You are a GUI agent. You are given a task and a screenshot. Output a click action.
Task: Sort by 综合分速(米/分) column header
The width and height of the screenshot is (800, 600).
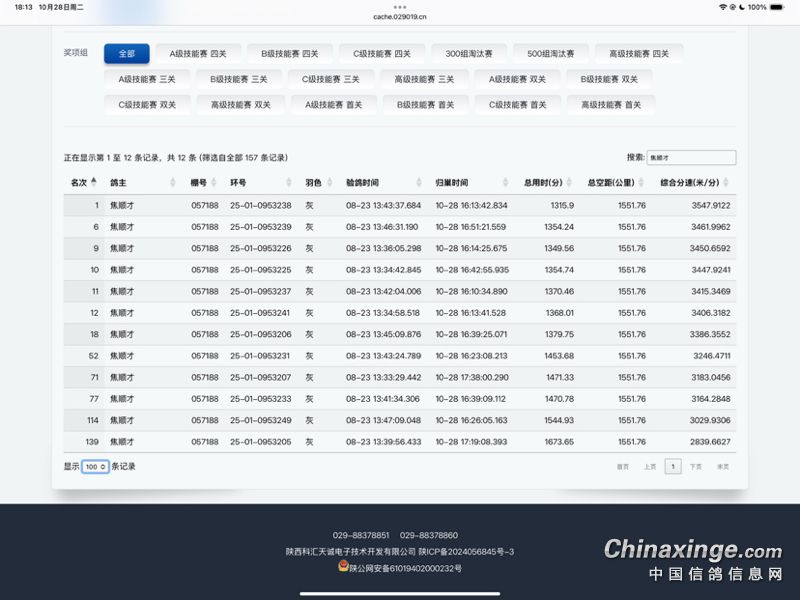tap(694, 183)
